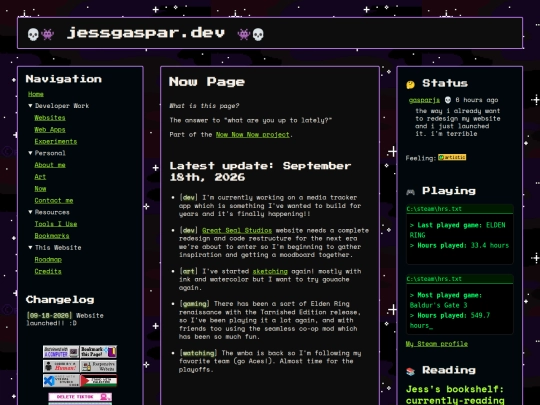Open the Credits link
Screen dimensions: 540x405
point(48,271)
